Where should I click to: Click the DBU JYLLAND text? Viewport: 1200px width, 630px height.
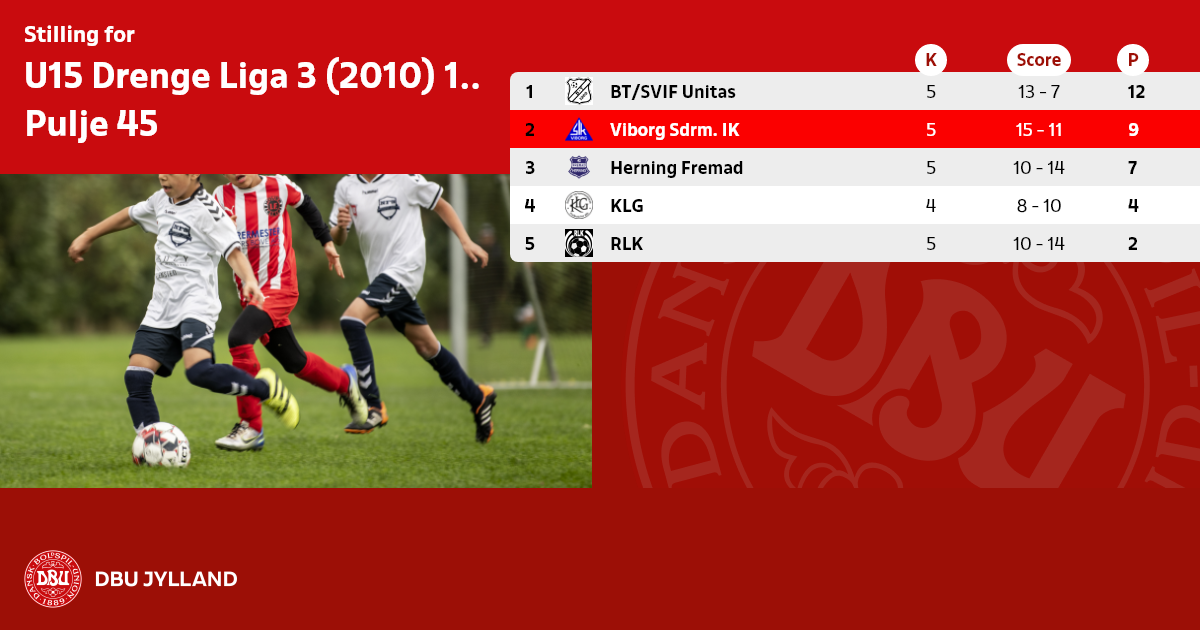pyautogui.click(x=166, y=579)
